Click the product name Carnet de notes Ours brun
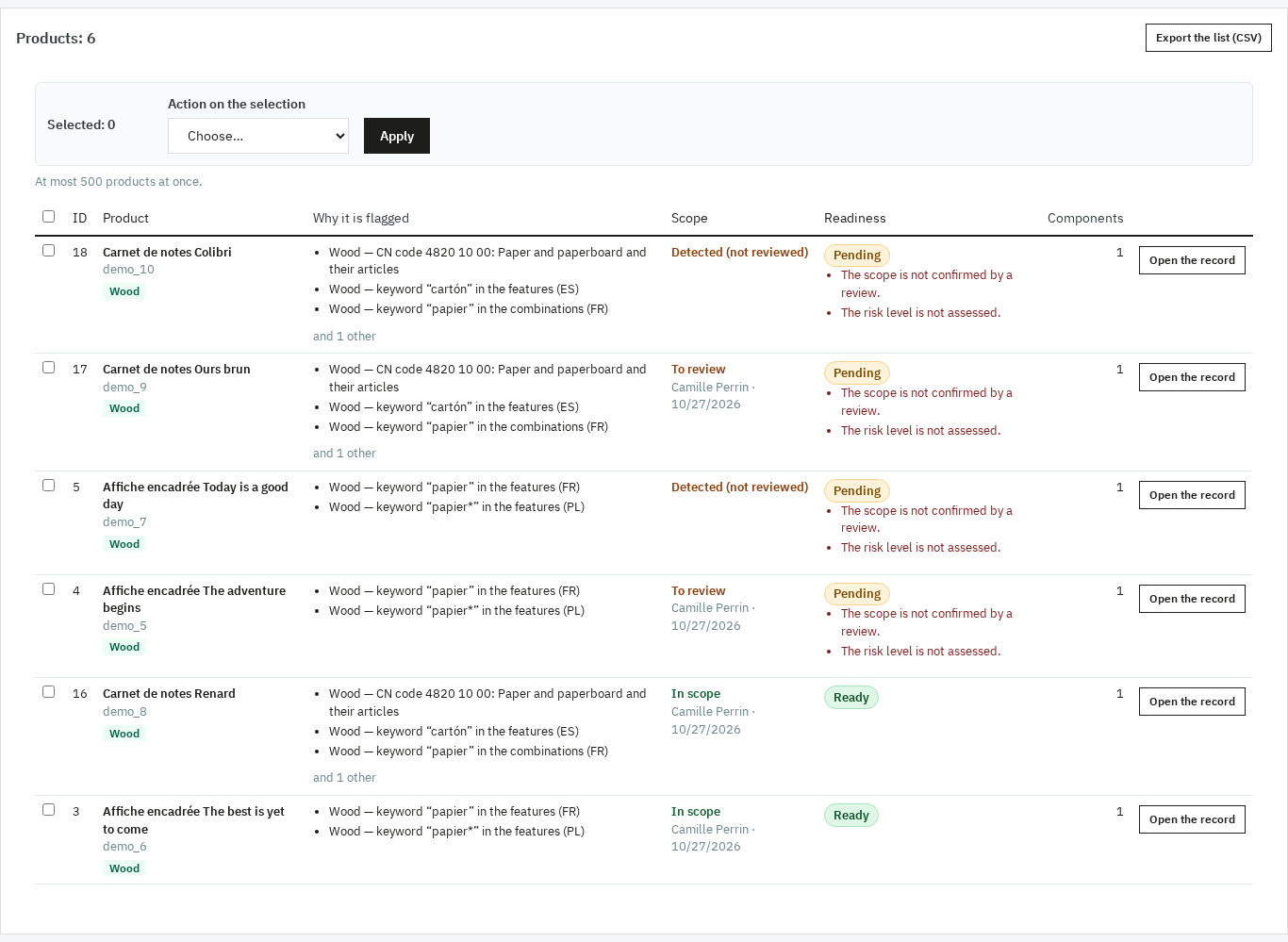The height and width of the screenshot is (942, 1288). click(x=176, y=370)
